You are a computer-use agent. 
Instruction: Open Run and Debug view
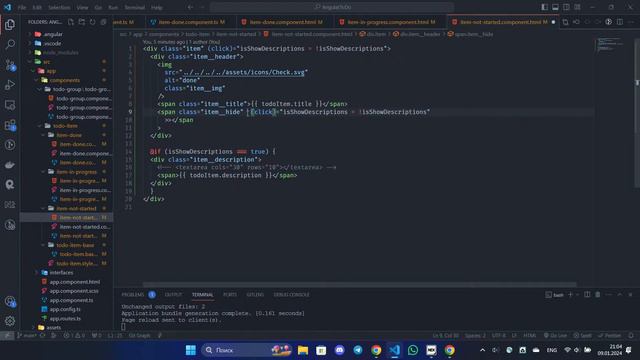pos(10,84)
